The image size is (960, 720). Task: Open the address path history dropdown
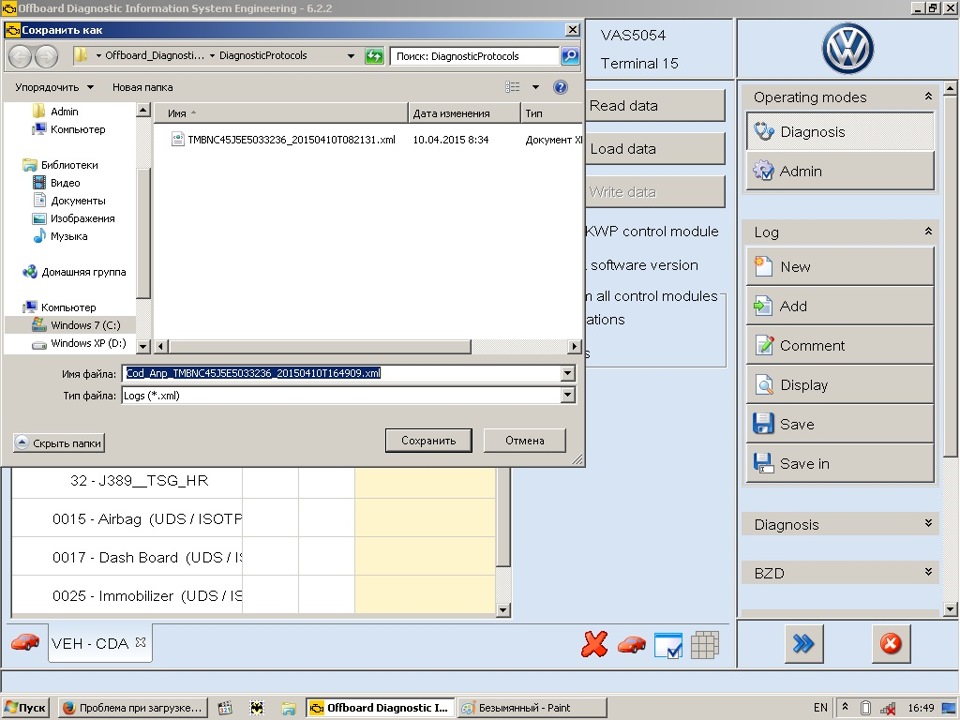click(351, 56)
